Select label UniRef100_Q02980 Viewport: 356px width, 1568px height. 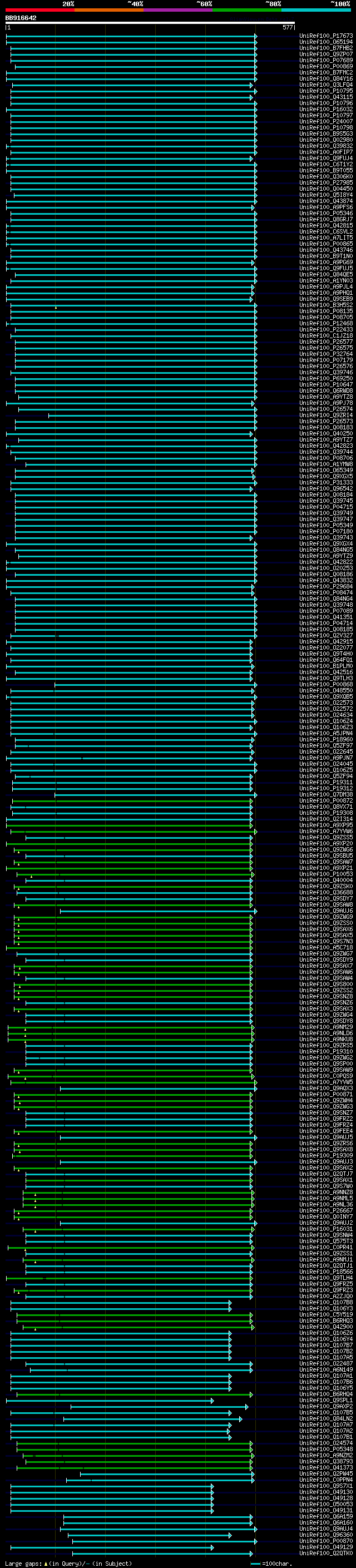click(326, 140)
